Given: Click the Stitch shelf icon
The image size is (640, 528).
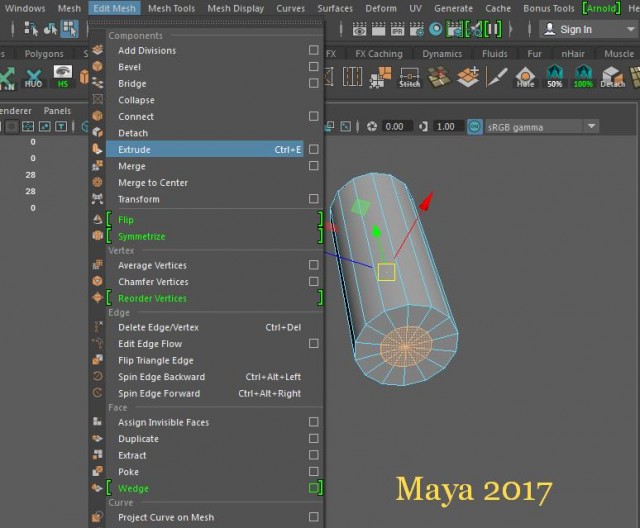Looking at the screenshot, I should tap(409, 78).
